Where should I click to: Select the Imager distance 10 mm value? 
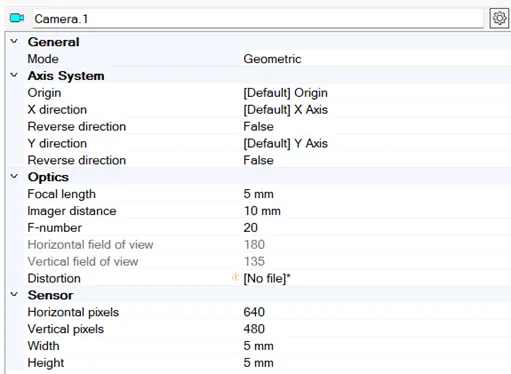[262, 211]
